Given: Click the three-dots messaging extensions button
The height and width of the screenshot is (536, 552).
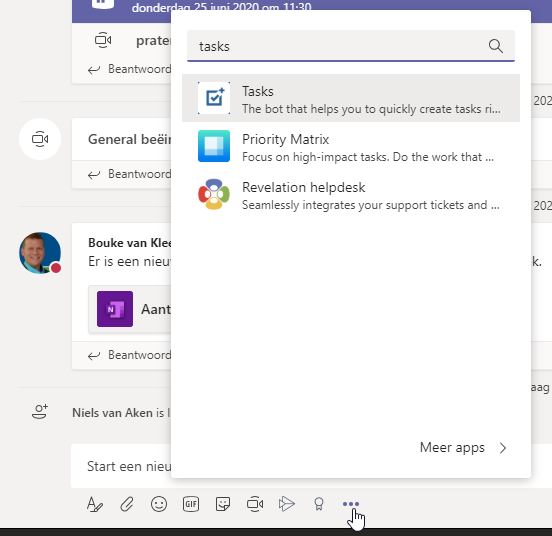Looking at the screenshot, I should [351, 504].
